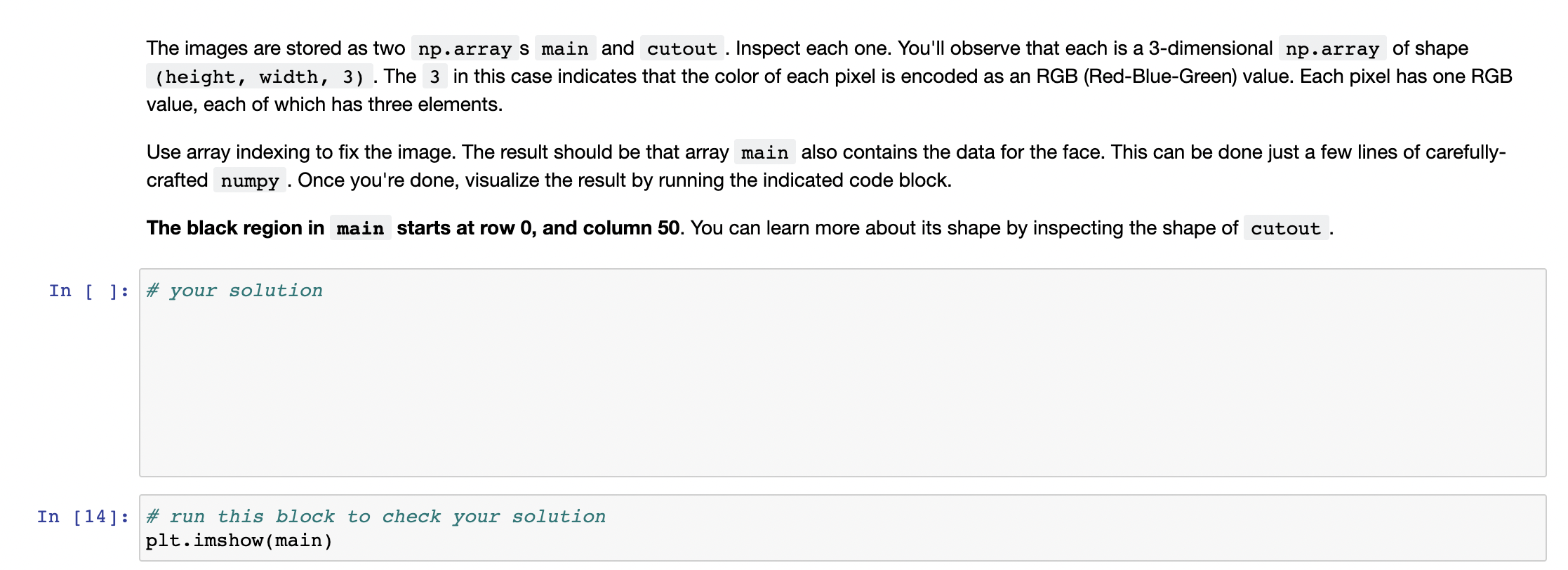Click the np.array code before 'of shape'
The image size is (1568, 570).
coord(1332,48)
